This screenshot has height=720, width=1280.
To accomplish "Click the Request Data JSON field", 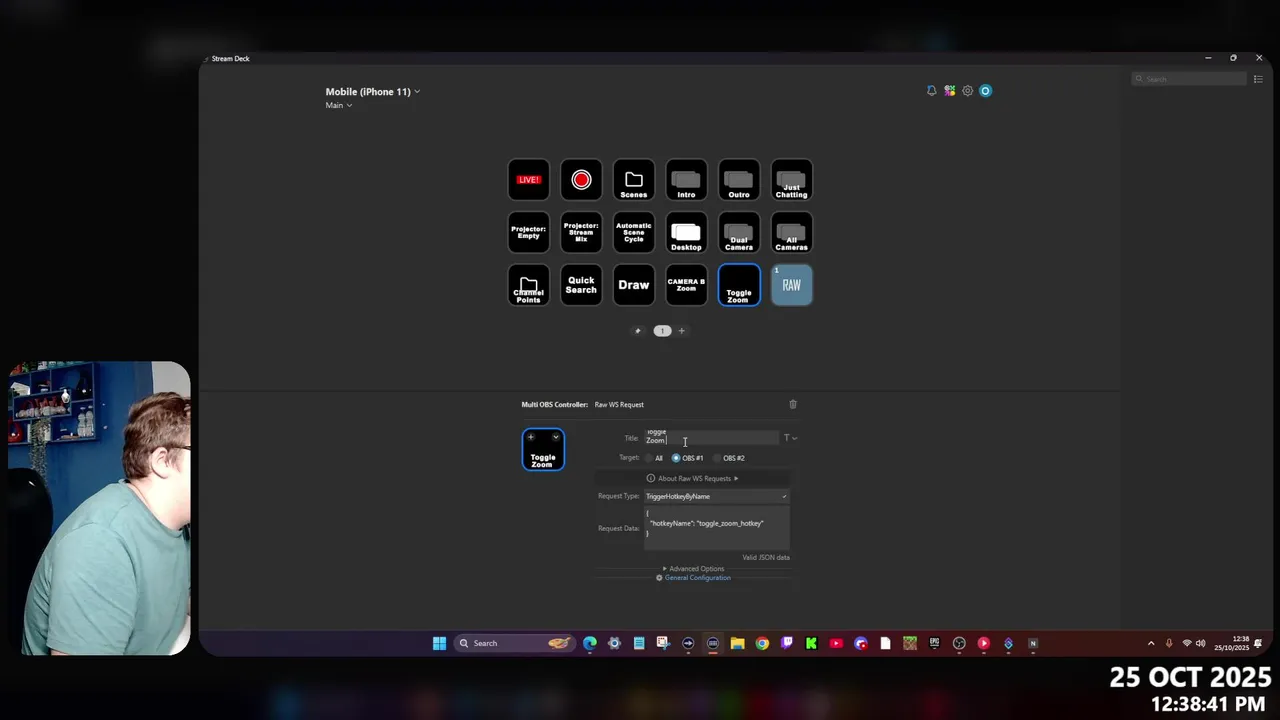I will pyautogui.click(x=716, y=528).
